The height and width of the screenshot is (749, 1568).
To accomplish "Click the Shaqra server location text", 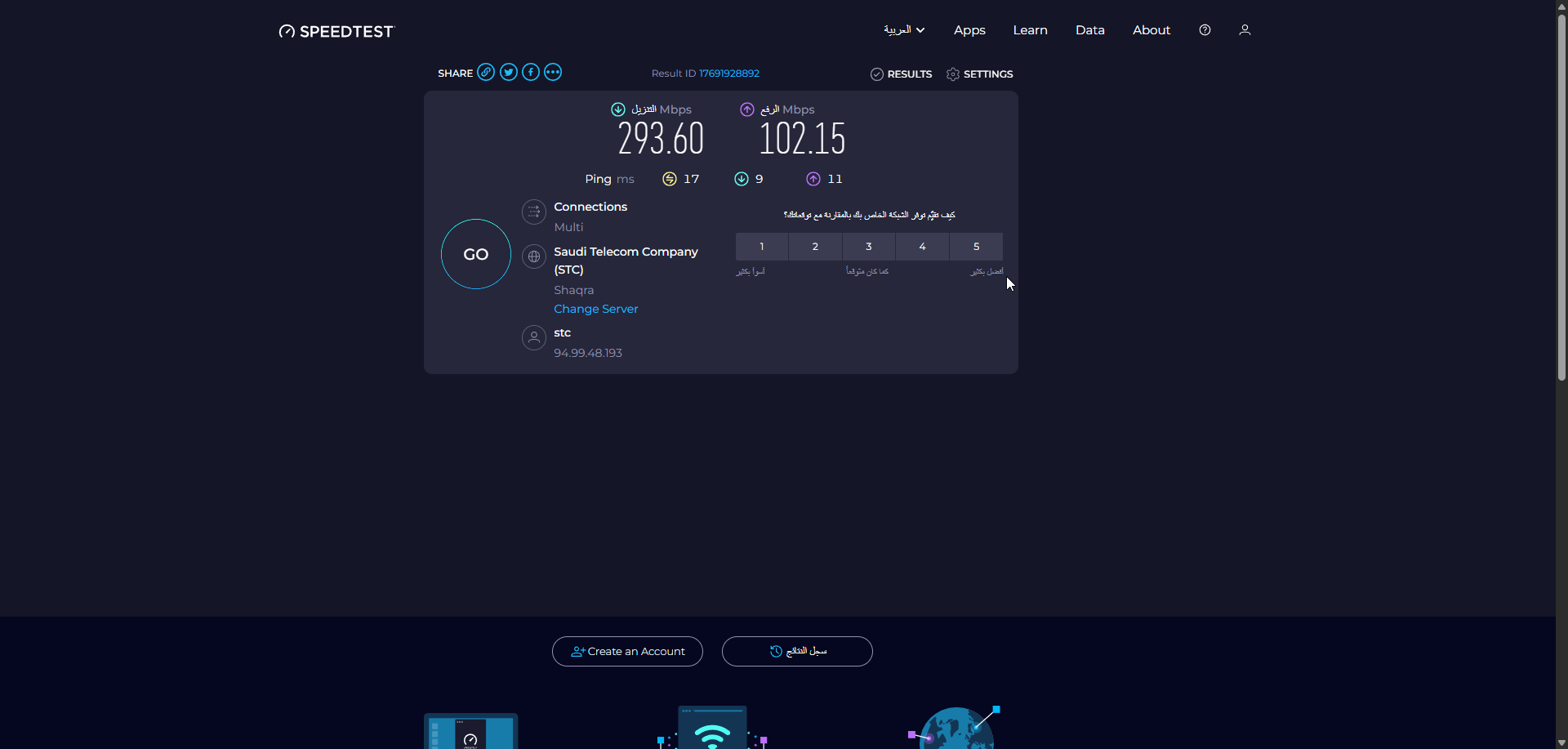I will 574,290.
